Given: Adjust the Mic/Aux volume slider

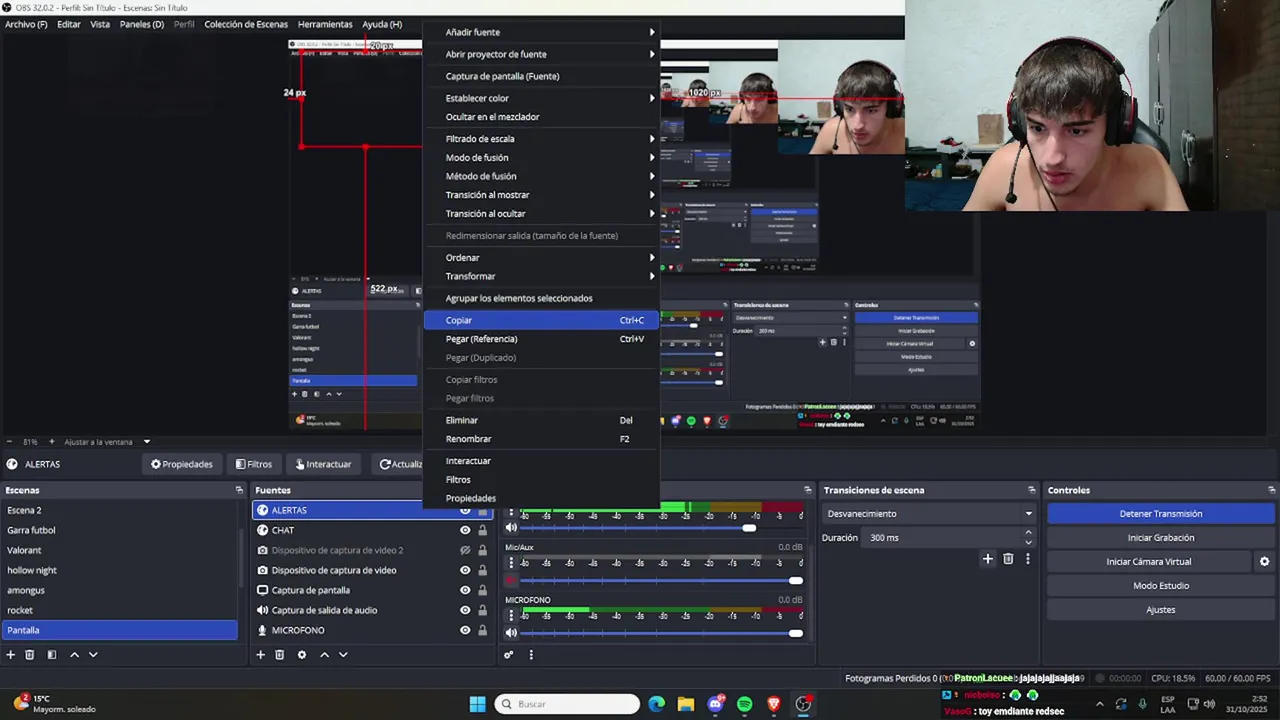Looking at the screenshot, I should [661, 580].
